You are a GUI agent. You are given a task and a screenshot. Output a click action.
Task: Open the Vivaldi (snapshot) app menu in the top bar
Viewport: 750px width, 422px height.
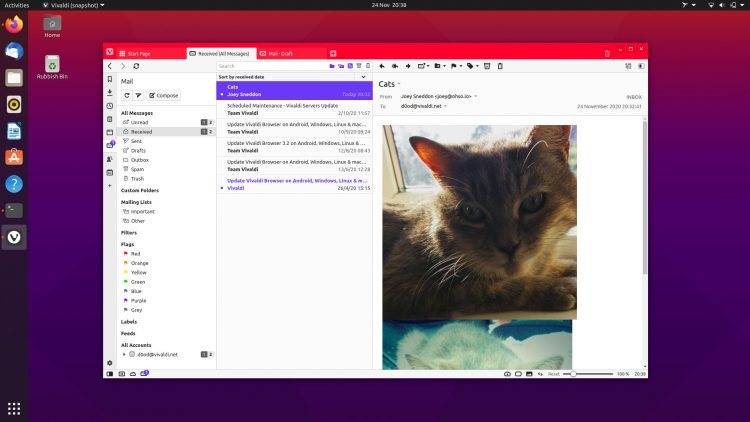73,5
